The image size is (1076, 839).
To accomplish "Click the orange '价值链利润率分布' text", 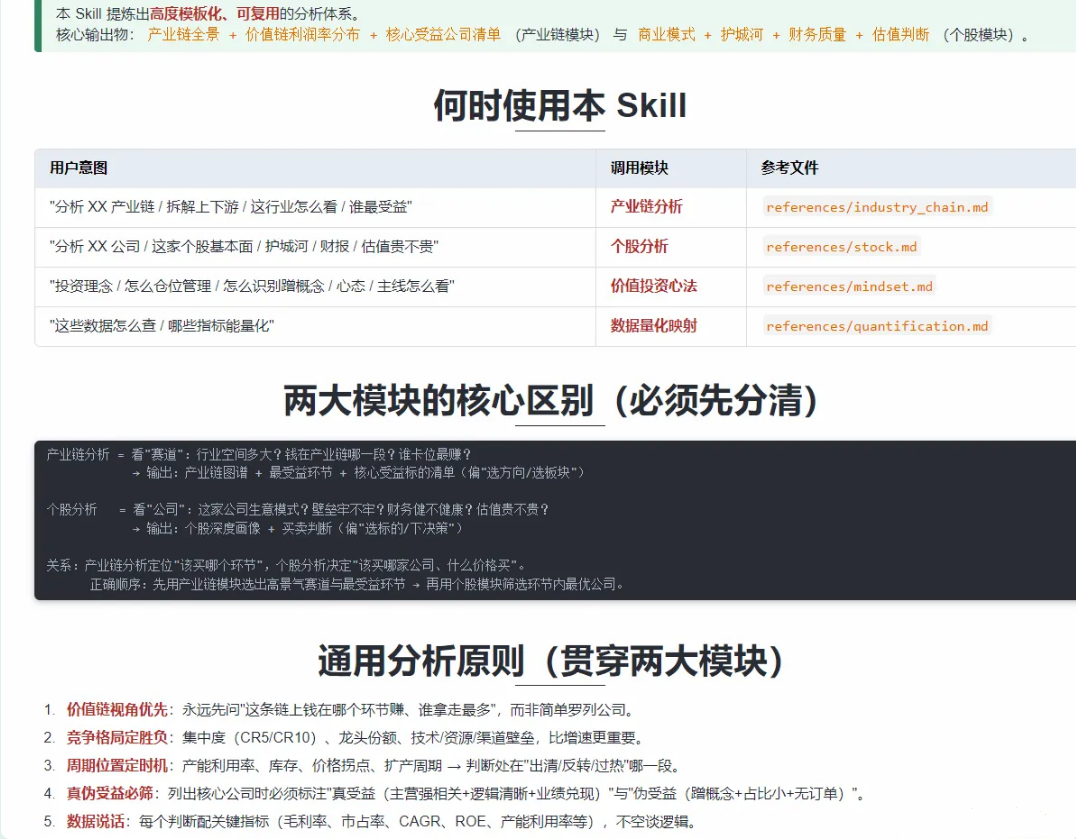I will [302, 35].
